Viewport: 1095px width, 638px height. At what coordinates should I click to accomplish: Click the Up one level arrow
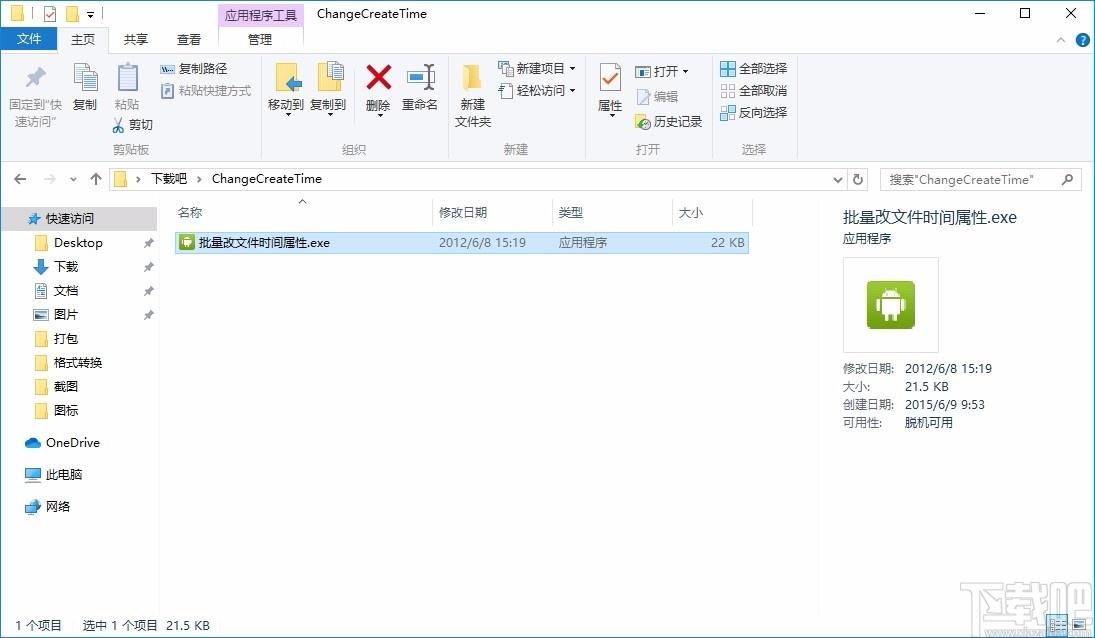point(96,179)
